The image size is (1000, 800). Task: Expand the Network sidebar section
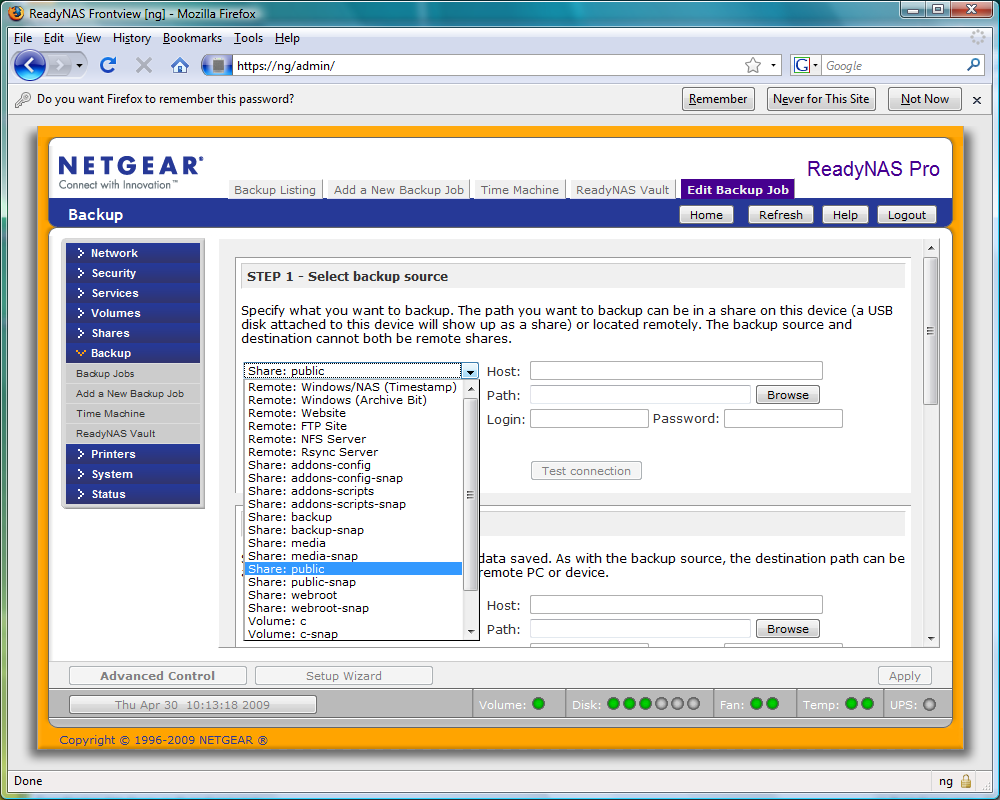(133, 253)
